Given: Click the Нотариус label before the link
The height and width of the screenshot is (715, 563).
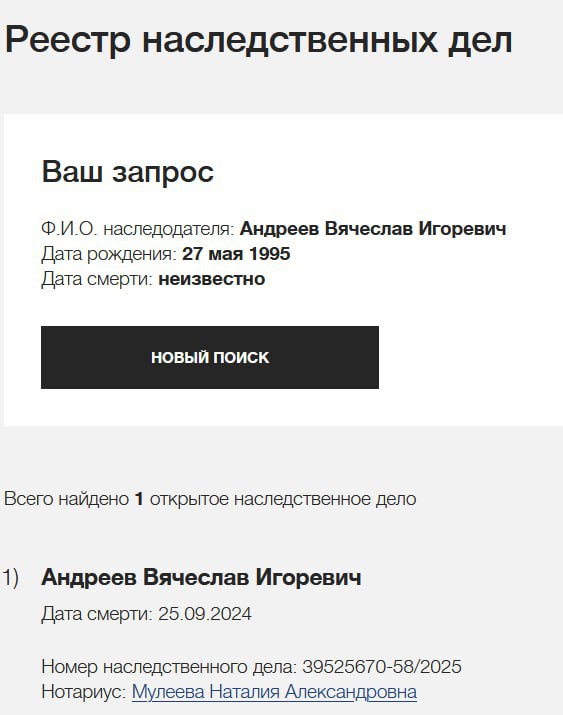Looking at the screenshot, I should point(84,692).
